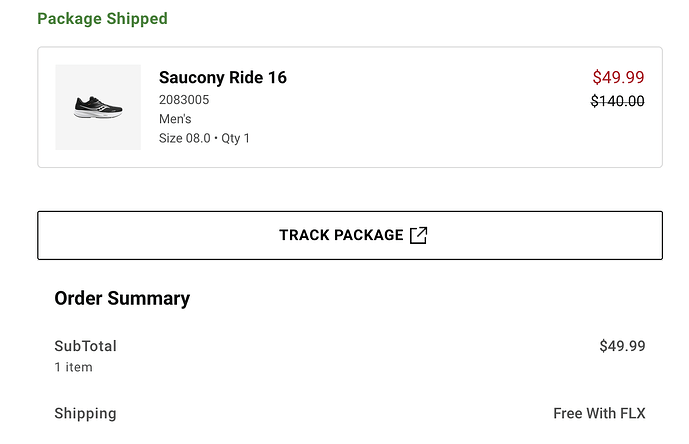689x444 pixels.
Task: Click the Order Summary heading
Action: pos(122,298)
